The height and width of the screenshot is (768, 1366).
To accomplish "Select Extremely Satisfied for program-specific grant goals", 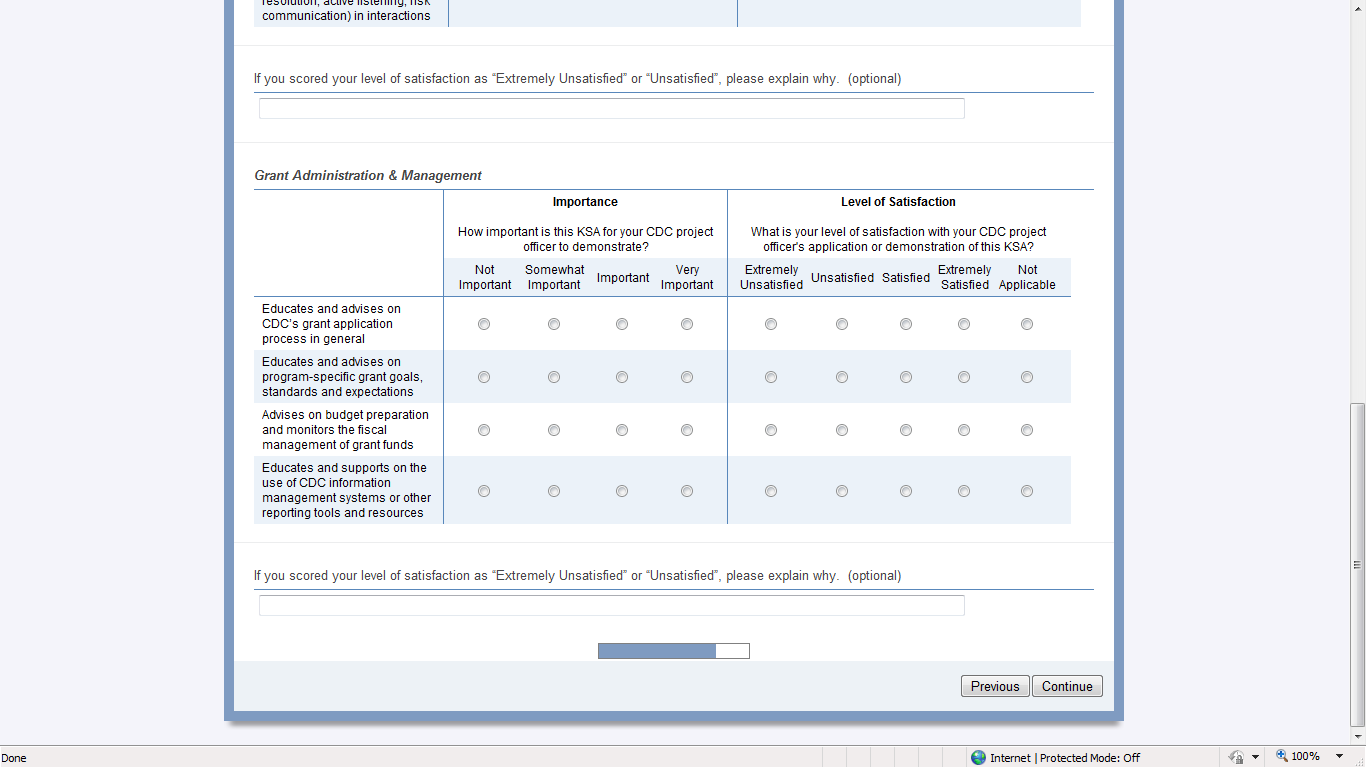I will pyautogui.click(x=964, y=377).
